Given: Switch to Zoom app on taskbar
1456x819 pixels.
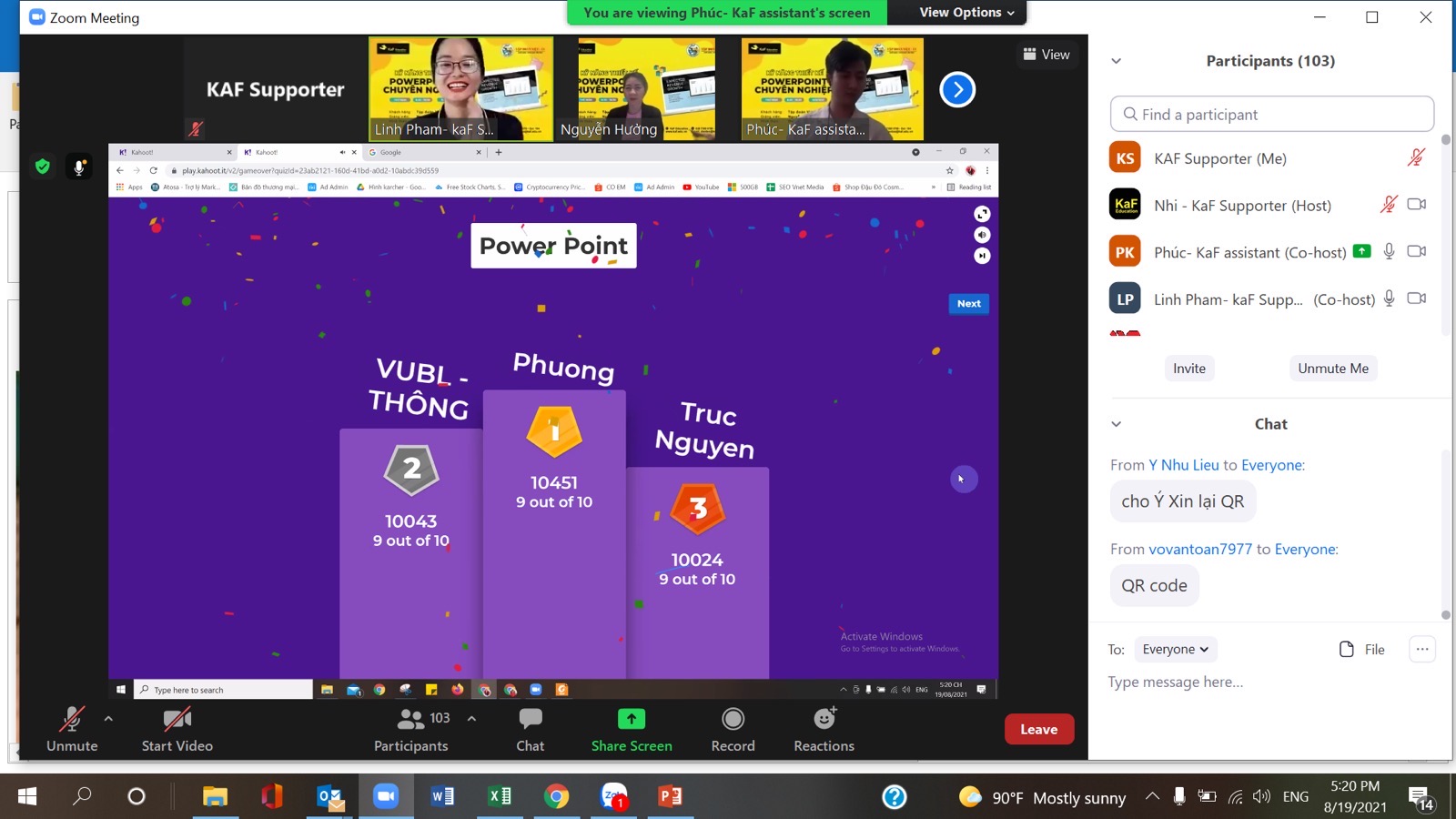Looking at the screenshot, I should click(386, 797).
